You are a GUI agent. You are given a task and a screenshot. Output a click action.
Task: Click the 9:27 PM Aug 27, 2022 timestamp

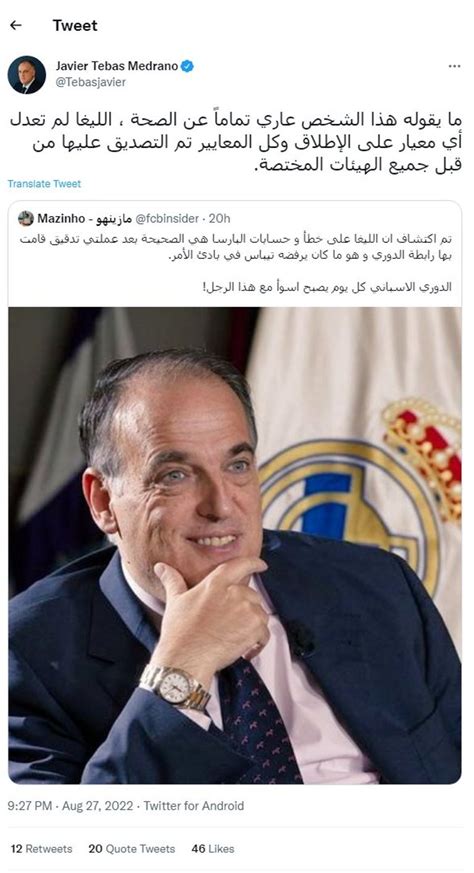[x=71, y=806]
